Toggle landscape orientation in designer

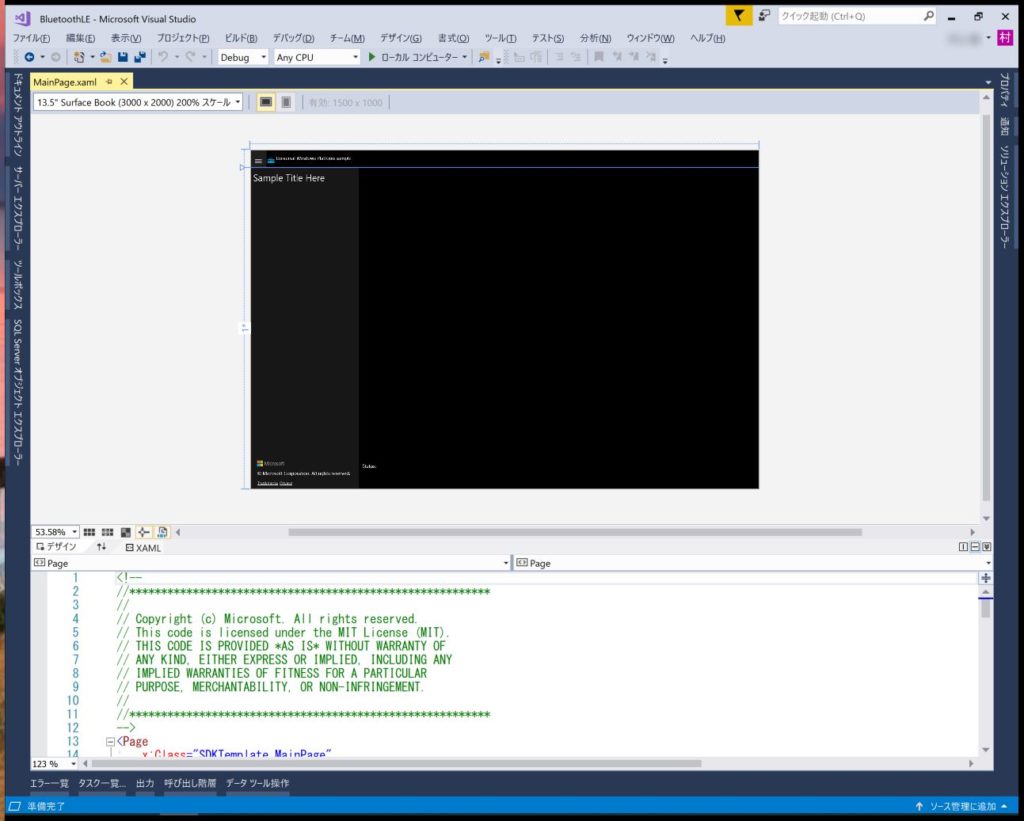click(x=266, y=103)
